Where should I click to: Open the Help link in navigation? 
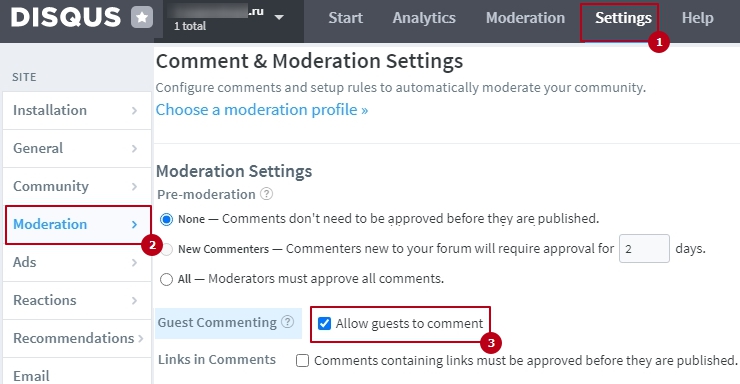[x=697, y=18]
